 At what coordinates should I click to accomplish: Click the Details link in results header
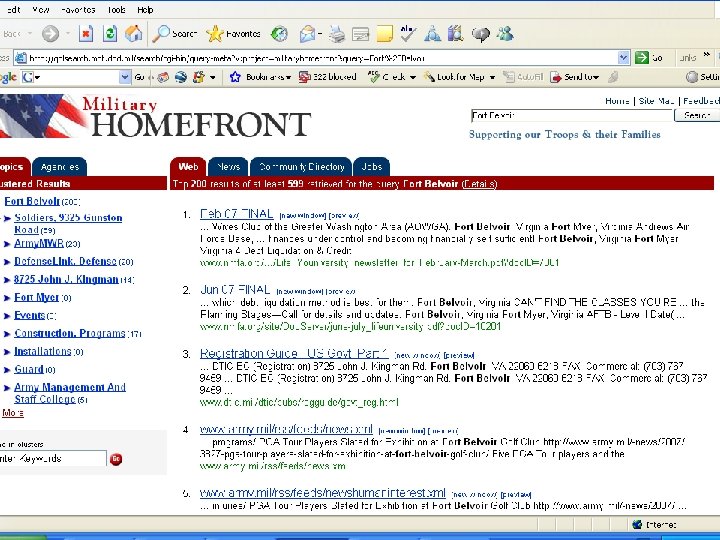479,184
